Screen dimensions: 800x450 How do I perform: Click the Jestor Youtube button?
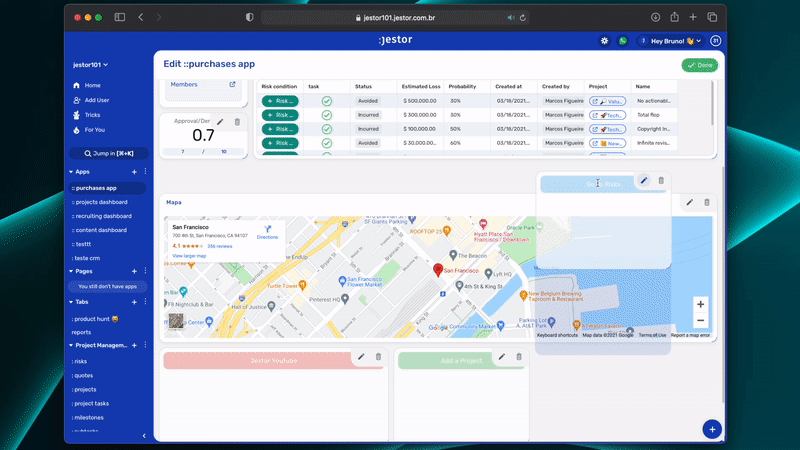pyautogui.click(x=273, y=360)
